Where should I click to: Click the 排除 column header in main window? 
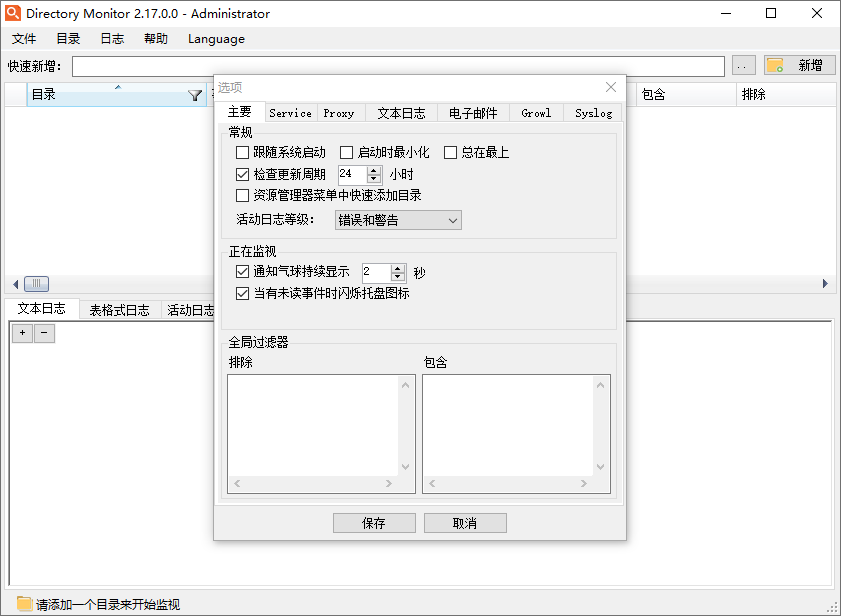[786, 94]
